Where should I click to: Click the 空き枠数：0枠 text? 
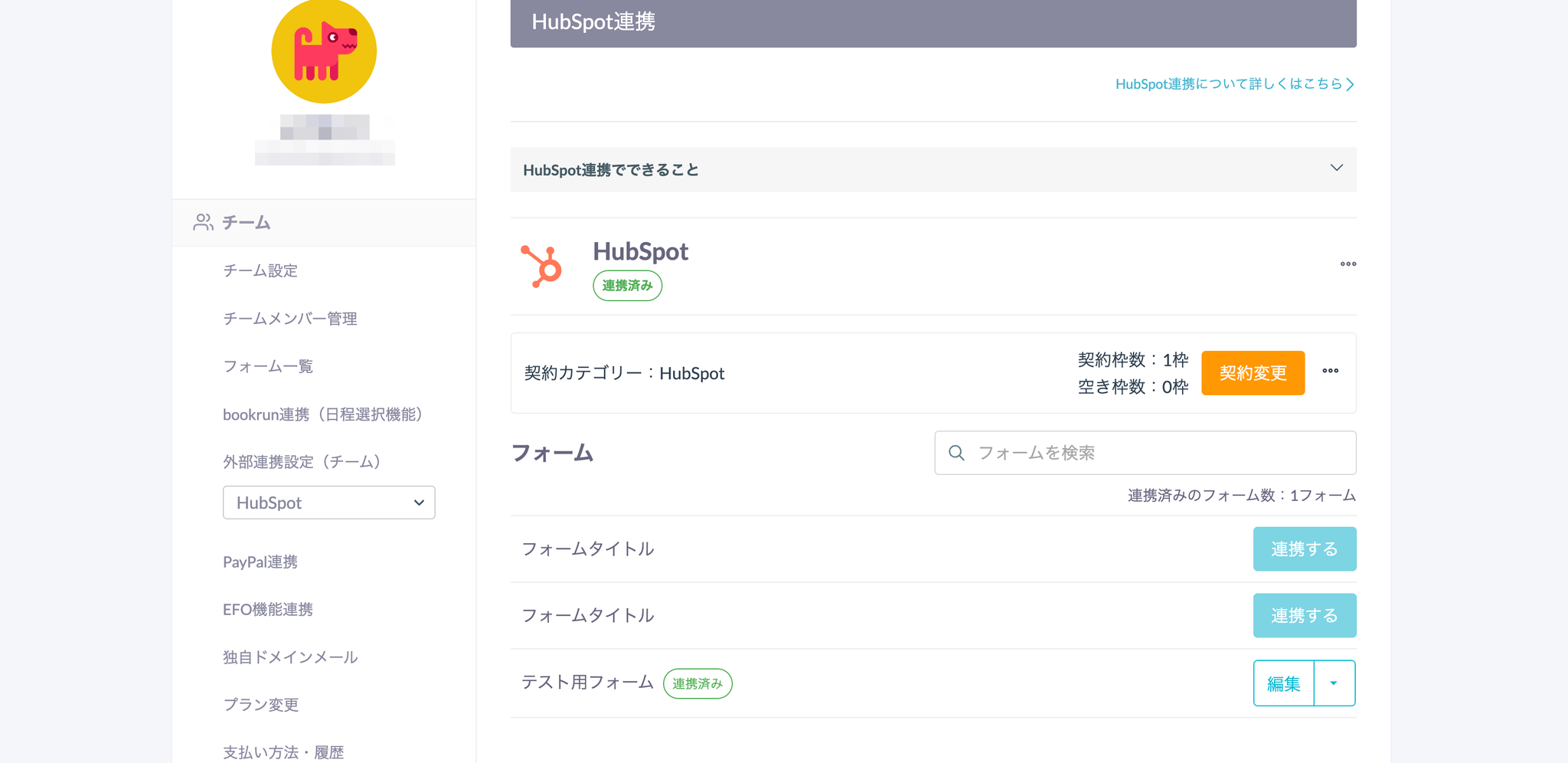tap(1133, 387)
